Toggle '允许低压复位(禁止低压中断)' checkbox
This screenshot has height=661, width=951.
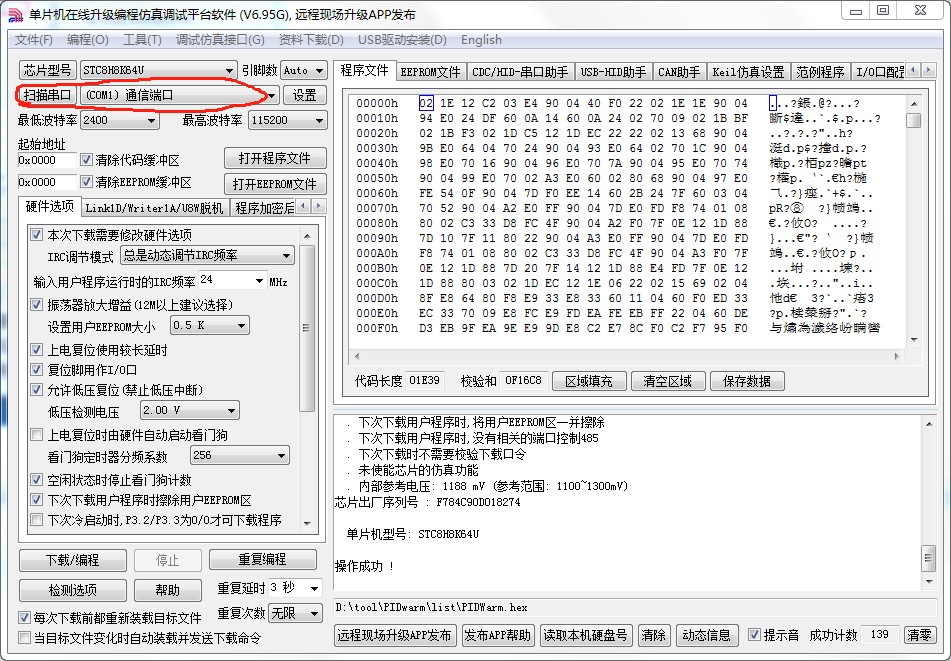pyautogui.click(x=36, y=390)
